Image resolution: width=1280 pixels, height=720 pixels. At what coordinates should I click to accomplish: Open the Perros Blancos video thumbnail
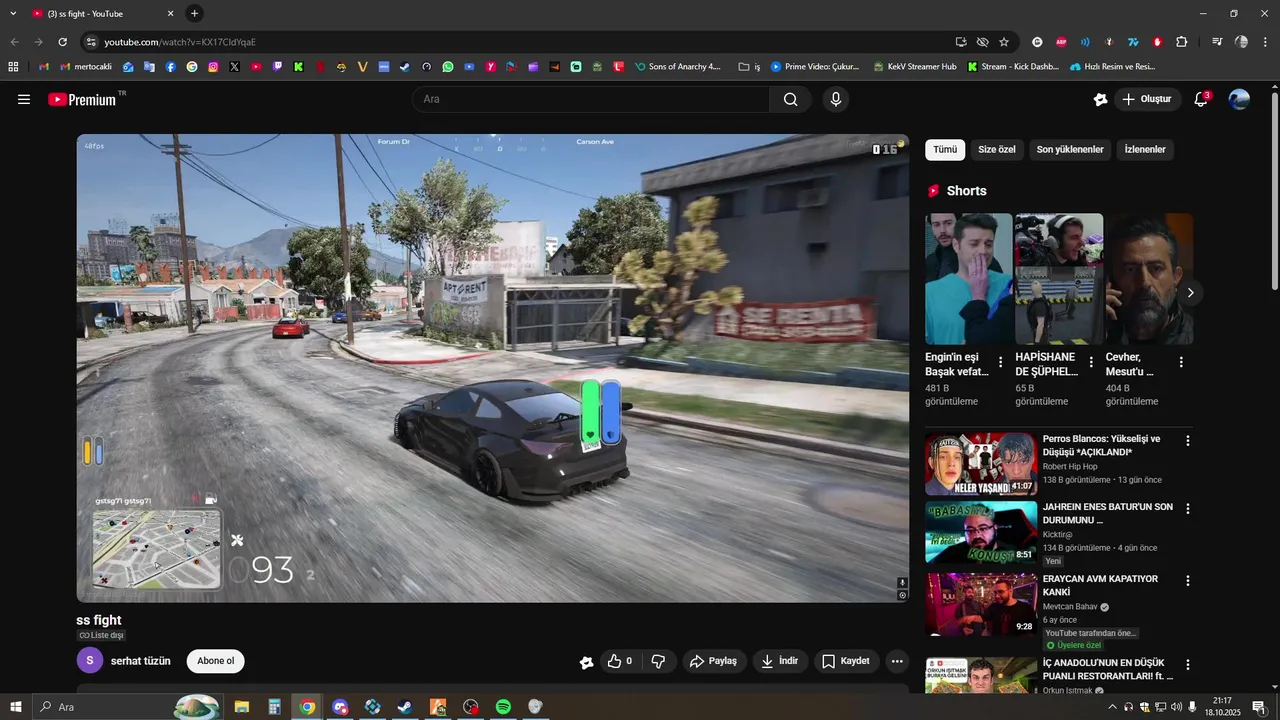coord(981,464)
